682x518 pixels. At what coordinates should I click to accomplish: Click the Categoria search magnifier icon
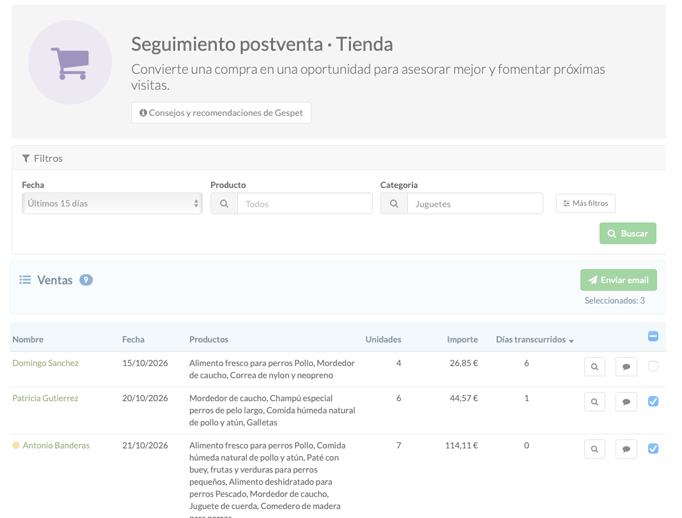point(394,204)
